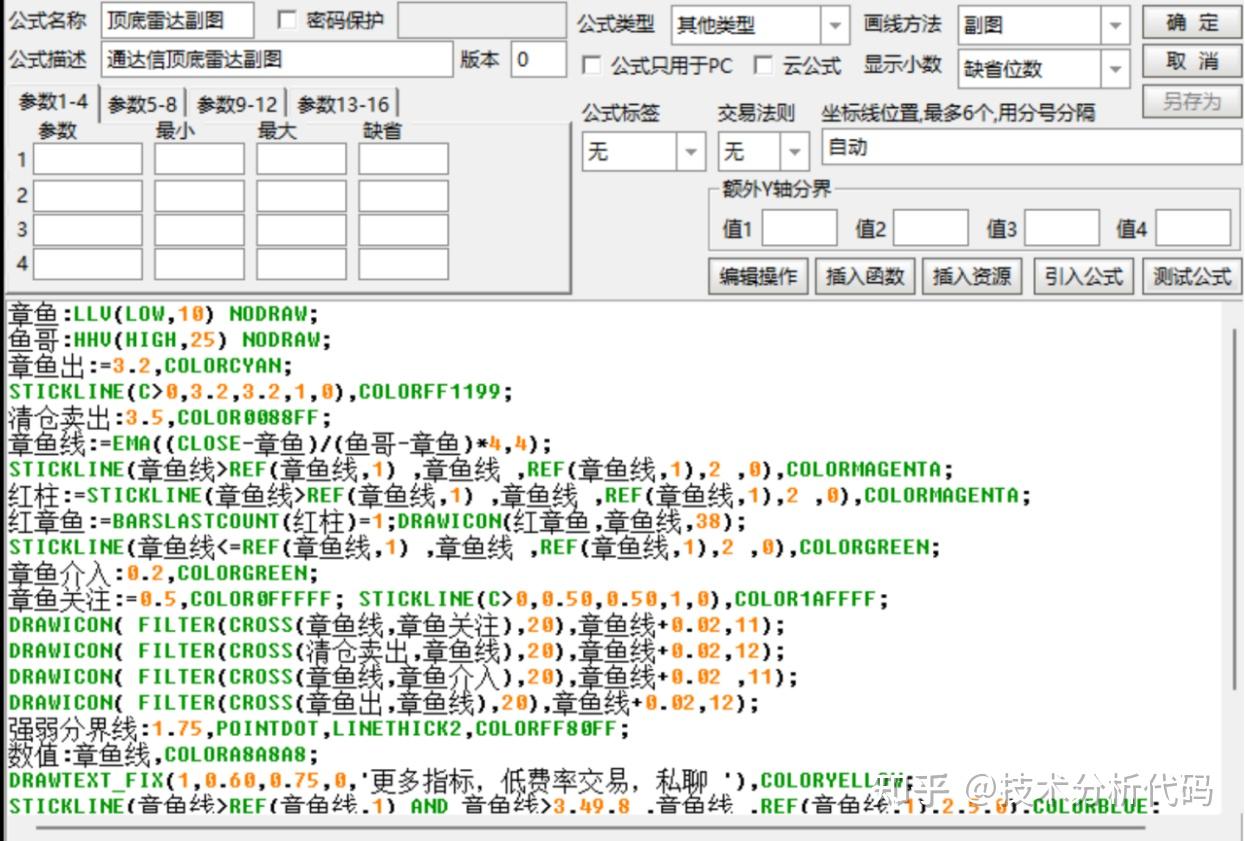
Task: Click parameter row 2 最大 field
Action: 301,195
